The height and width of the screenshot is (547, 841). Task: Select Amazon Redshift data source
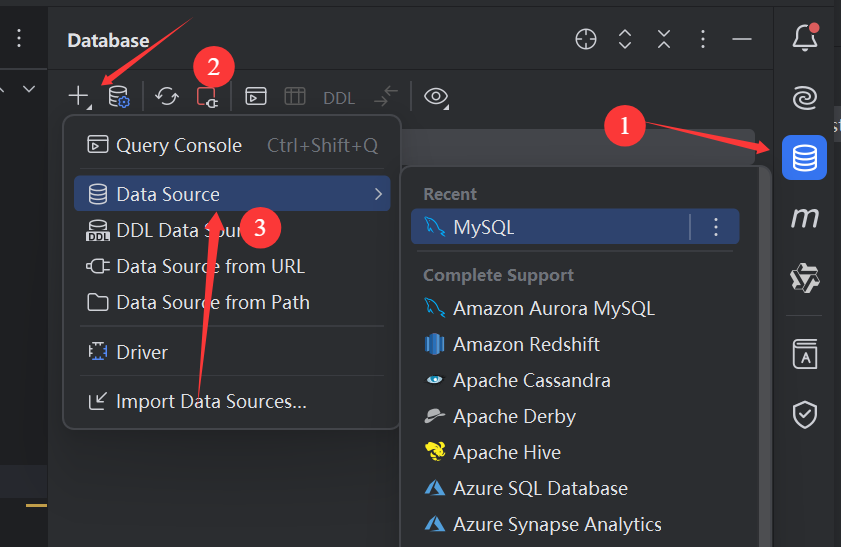(x=526, y=344)
